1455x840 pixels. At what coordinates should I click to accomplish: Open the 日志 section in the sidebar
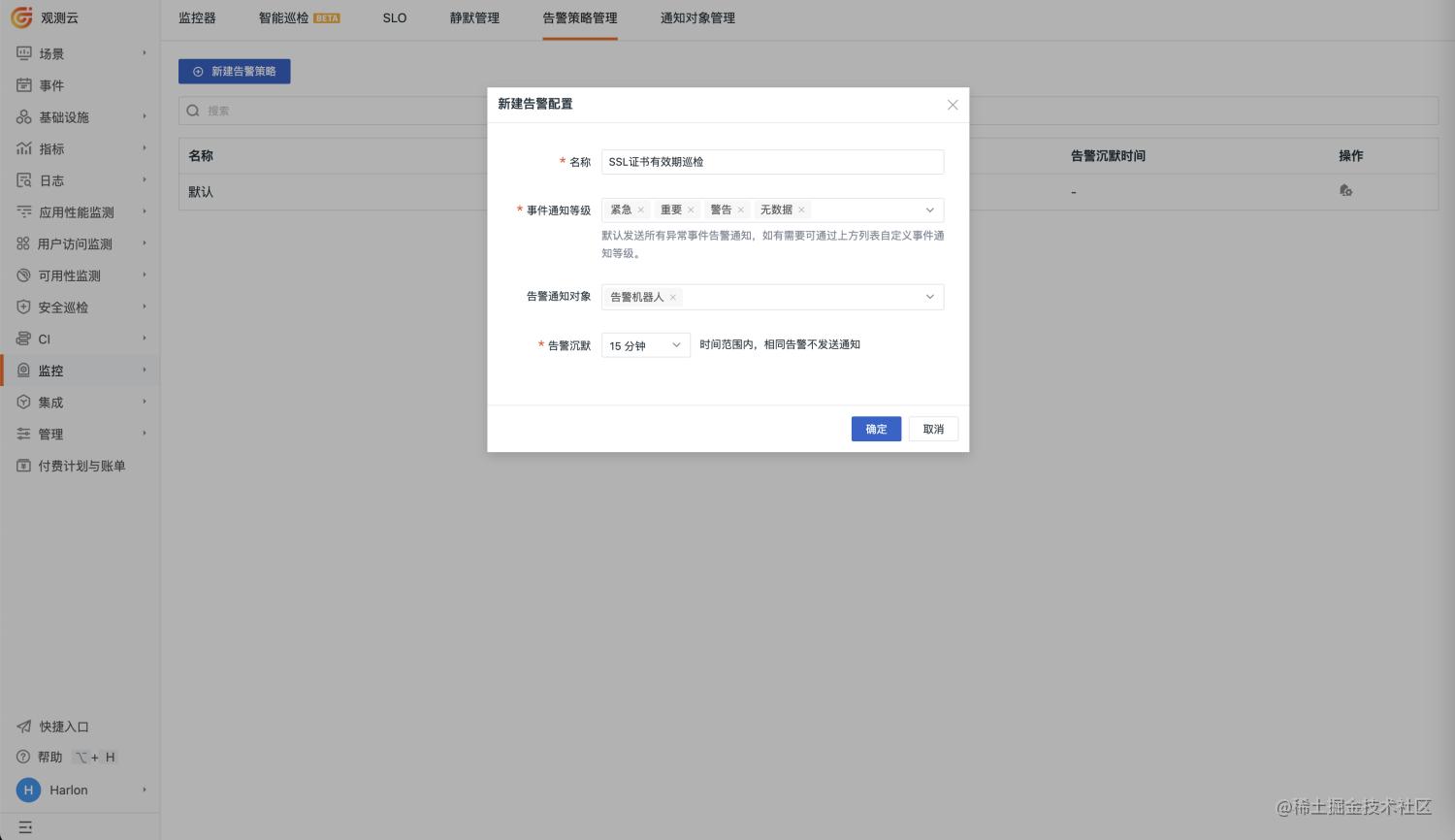click(x=49, y=179)
